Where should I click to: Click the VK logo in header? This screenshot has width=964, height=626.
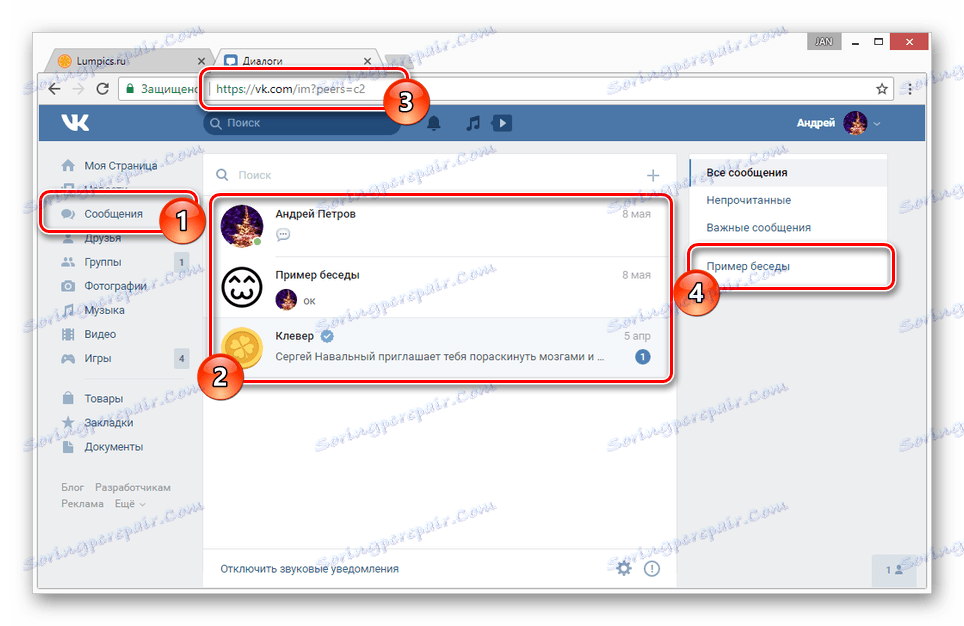pos(75,123)
